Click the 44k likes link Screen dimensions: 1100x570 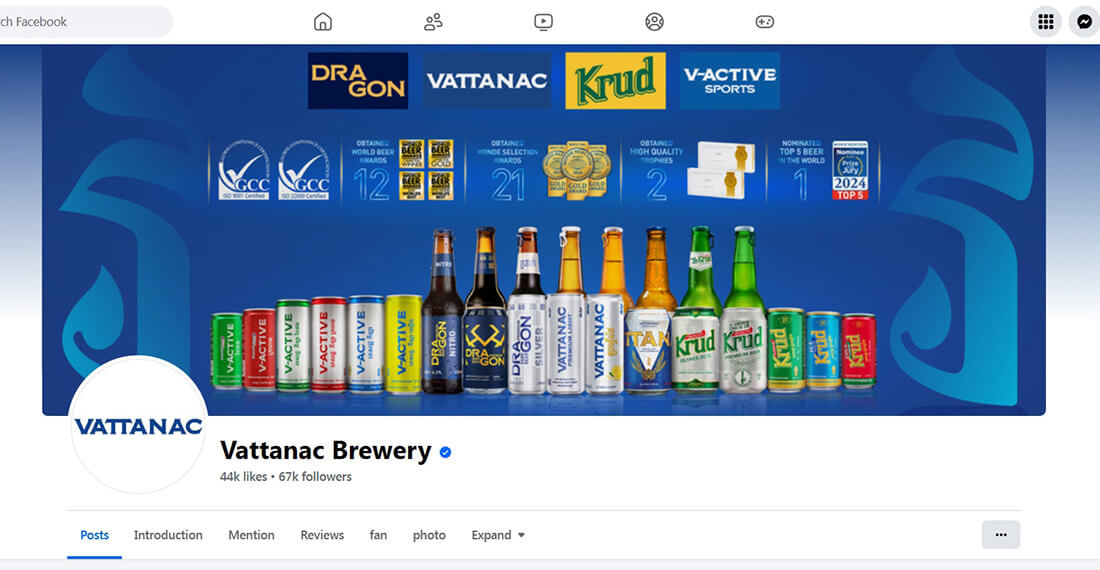[243, 477]
